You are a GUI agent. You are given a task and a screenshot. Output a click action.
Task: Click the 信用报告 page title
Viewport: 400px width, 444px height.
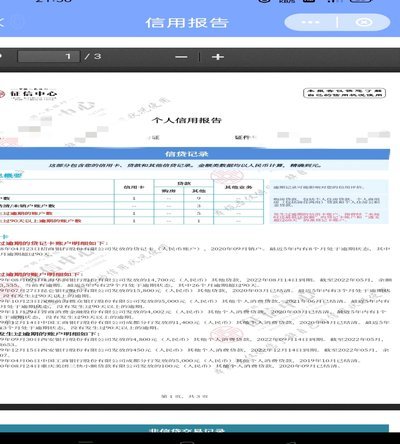pyautogui.click(x=187, y=23)
